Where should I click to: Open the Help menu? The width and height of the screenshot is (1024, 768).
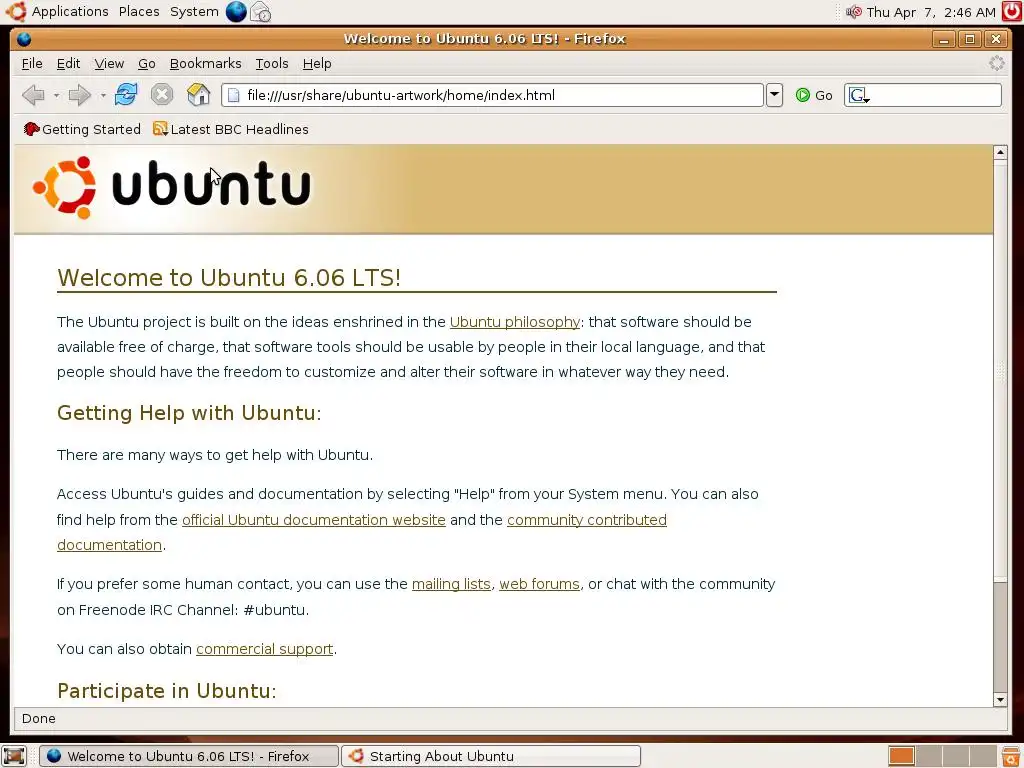click(x=317, y=63)
